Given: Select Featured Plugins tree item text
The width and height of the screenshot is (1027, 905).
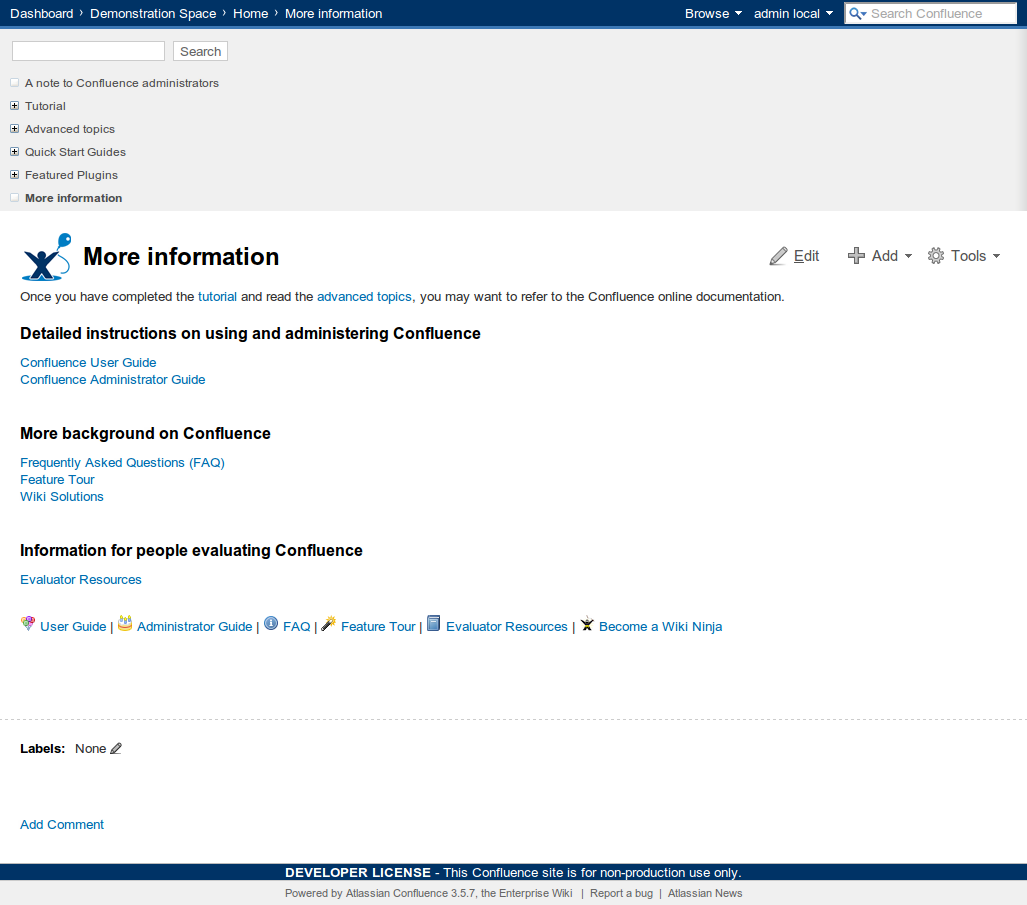Looking at the screenshot, I should coord(71,175).
